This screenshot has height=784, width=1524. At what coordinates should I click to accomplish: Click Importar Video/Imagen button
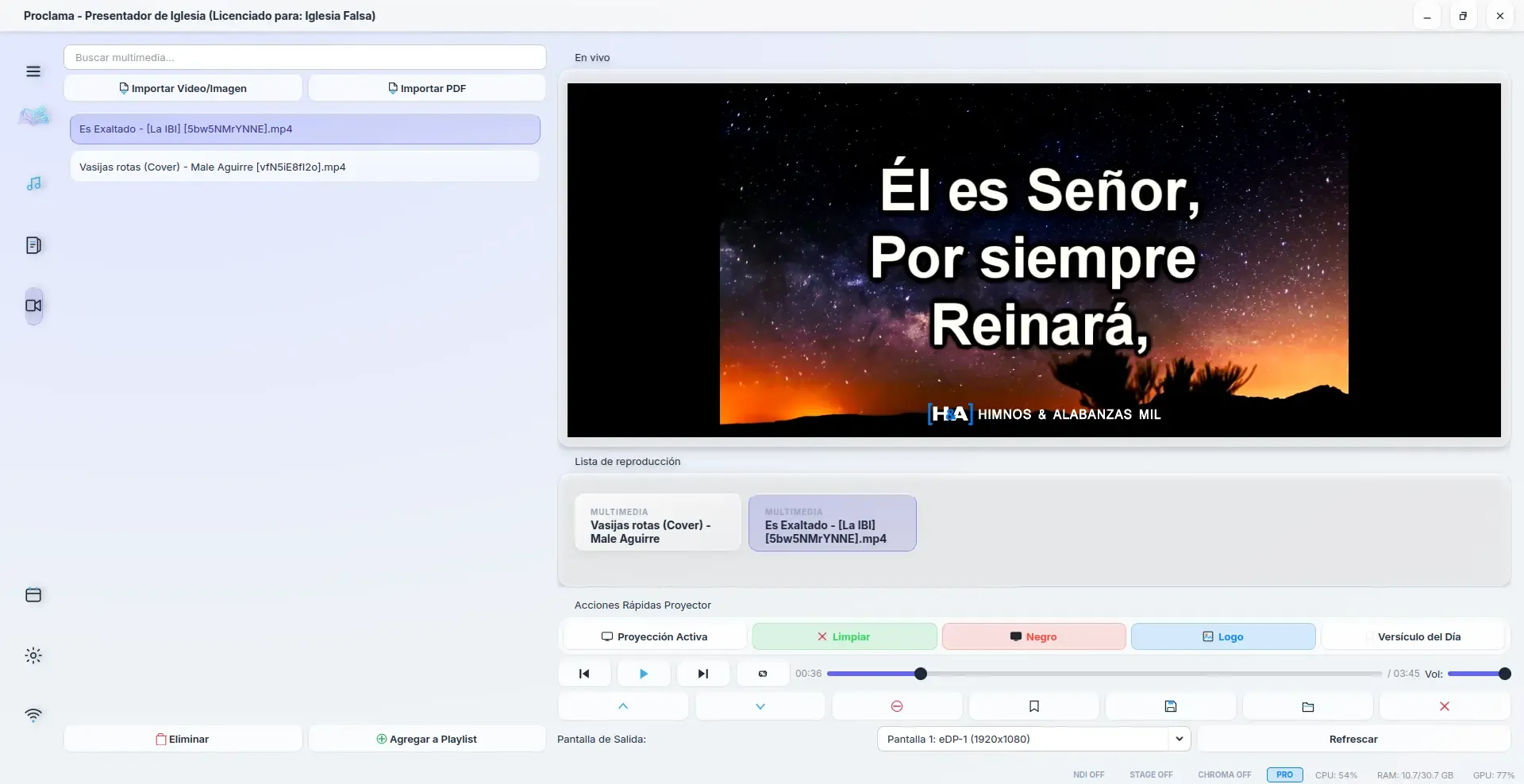click(183, 88)
